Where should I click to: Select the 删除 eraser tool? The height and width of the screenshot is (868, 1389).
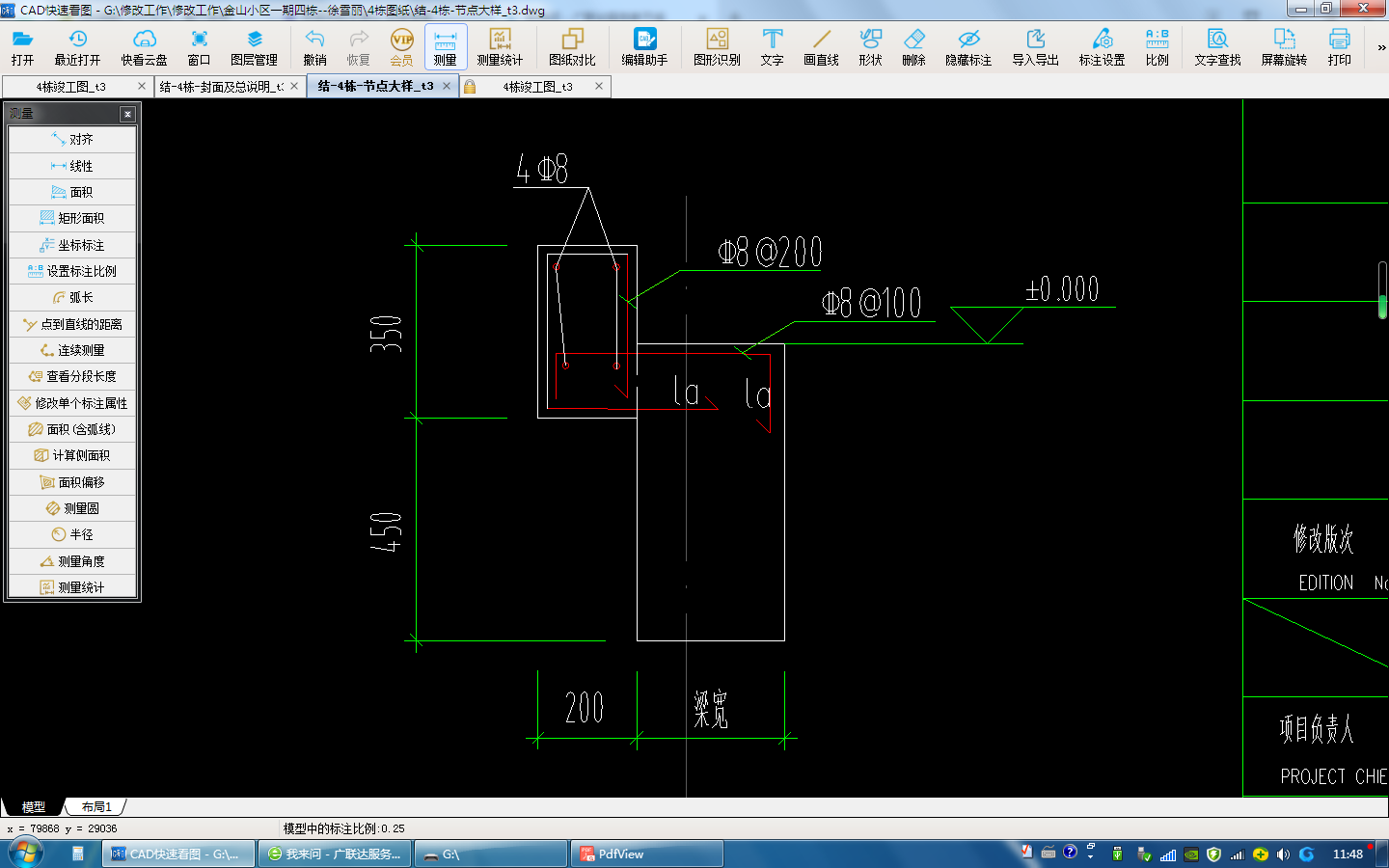coord(913,46)
